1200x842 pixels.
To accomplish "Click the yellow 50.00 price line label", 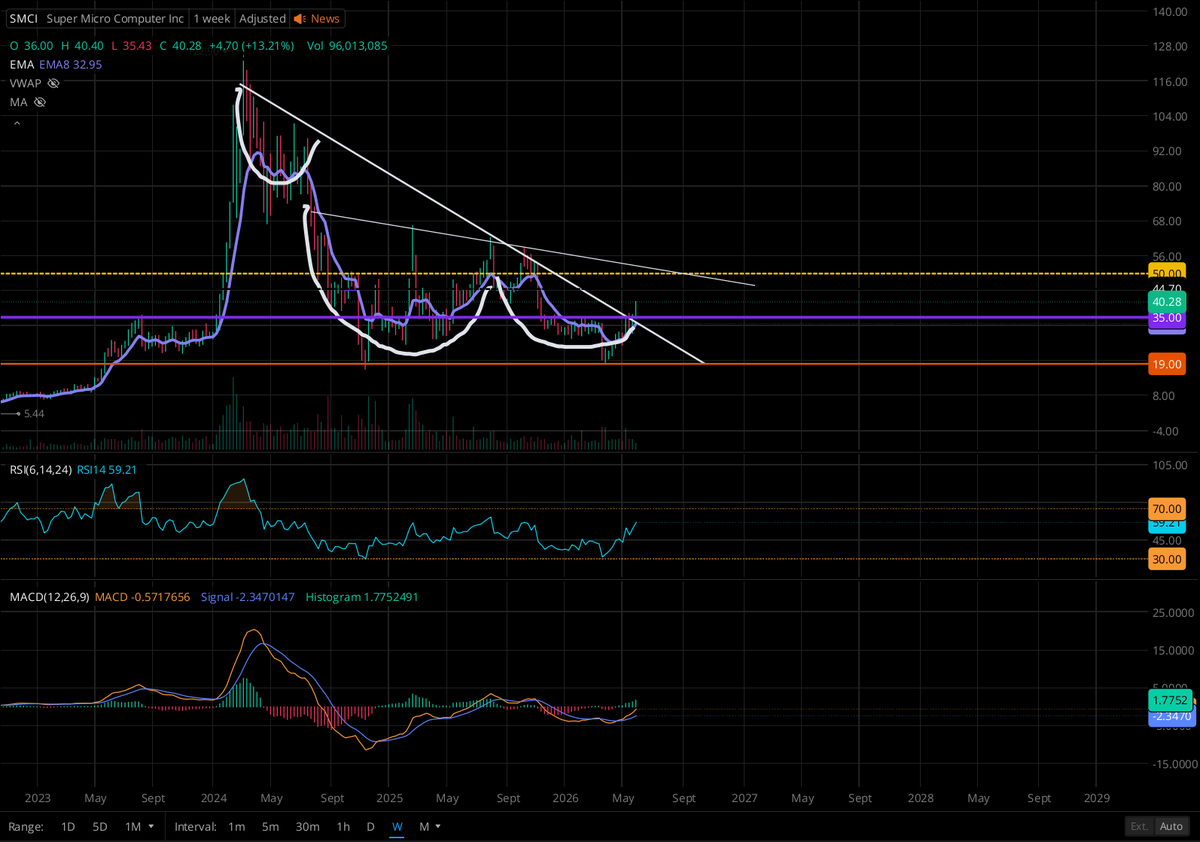I will coord(1168,273).
